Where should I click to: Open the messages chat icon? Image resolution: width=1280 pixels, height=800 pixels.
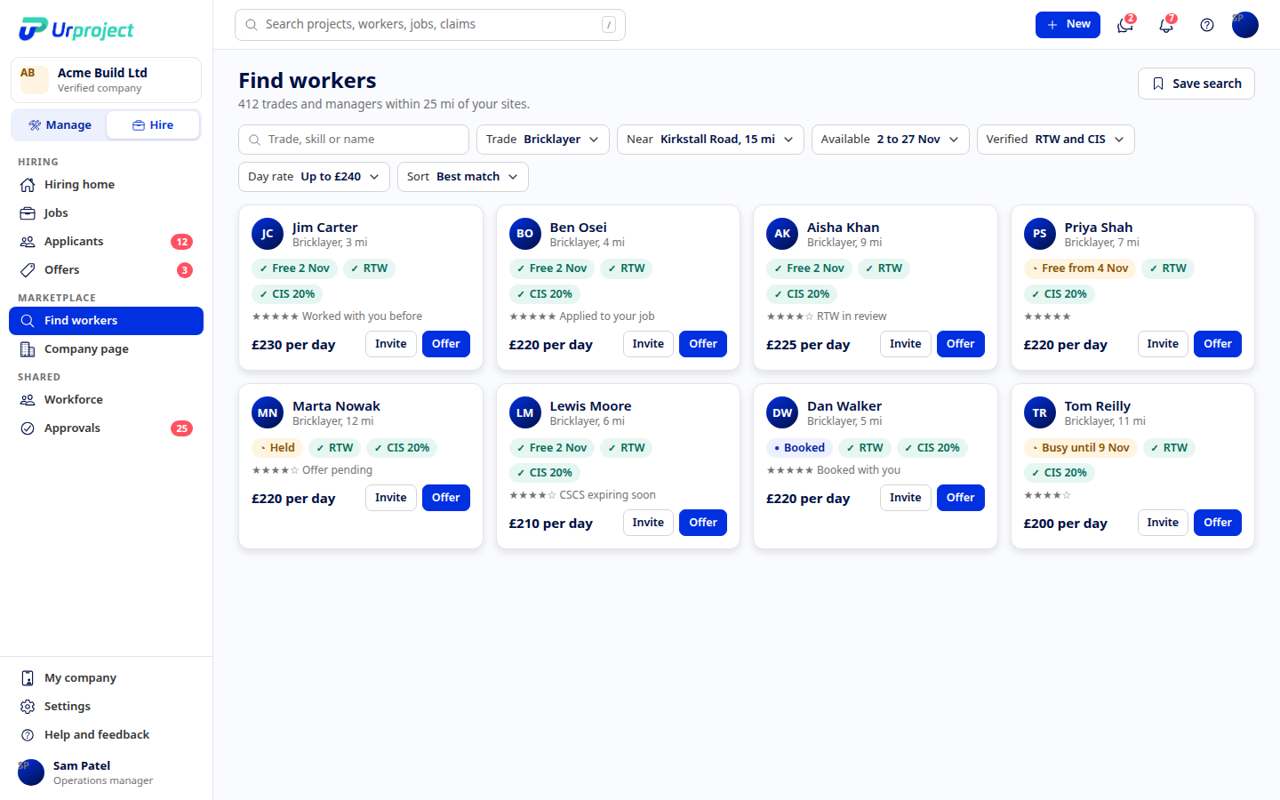1125,25
